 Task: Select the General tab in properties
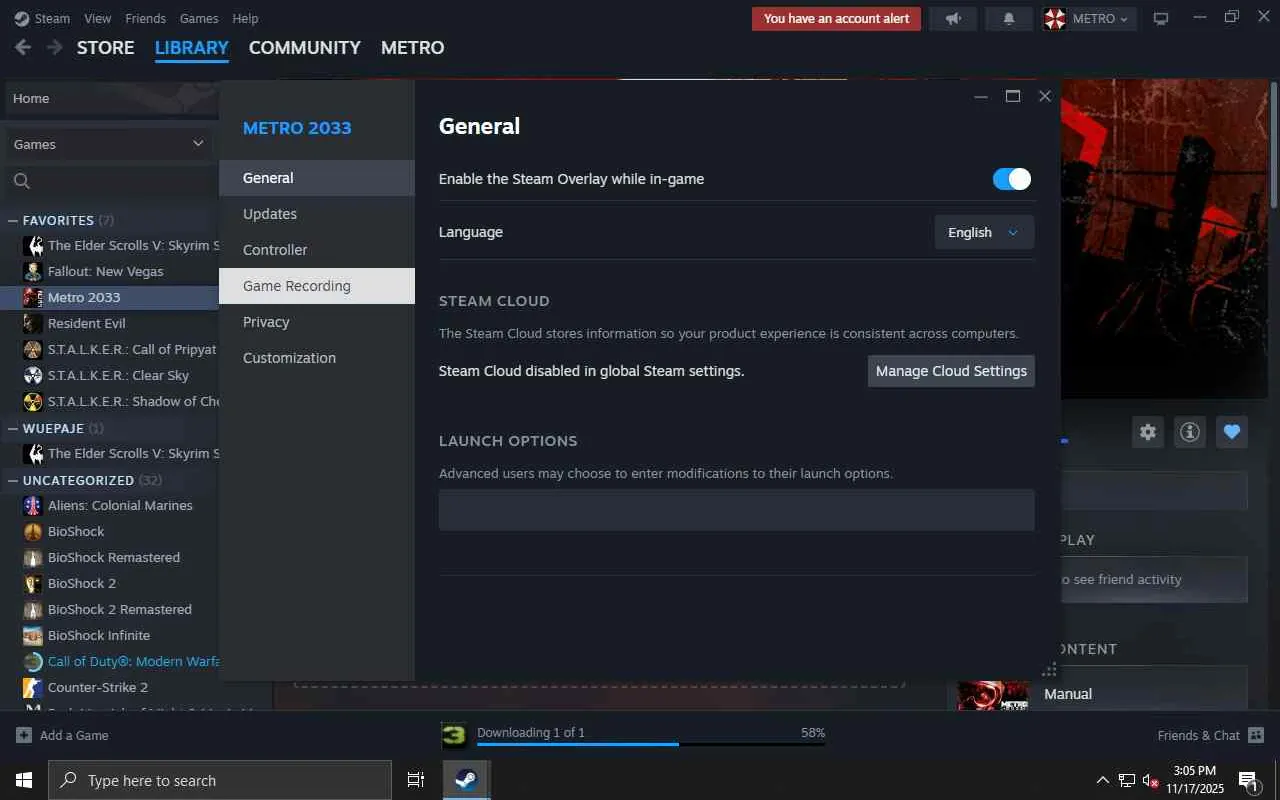(317, 178)
